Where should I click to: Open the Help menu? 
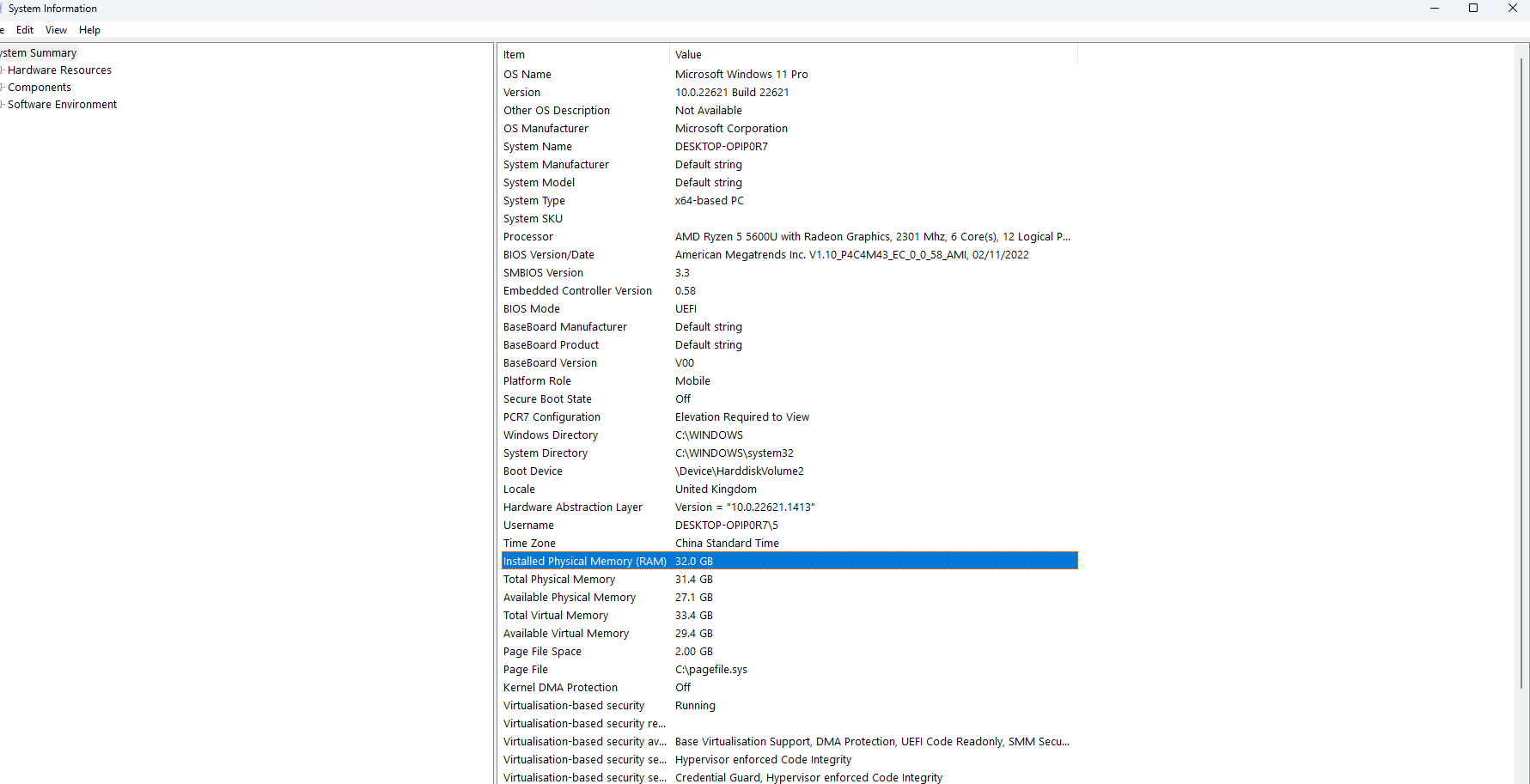(89, 30)
